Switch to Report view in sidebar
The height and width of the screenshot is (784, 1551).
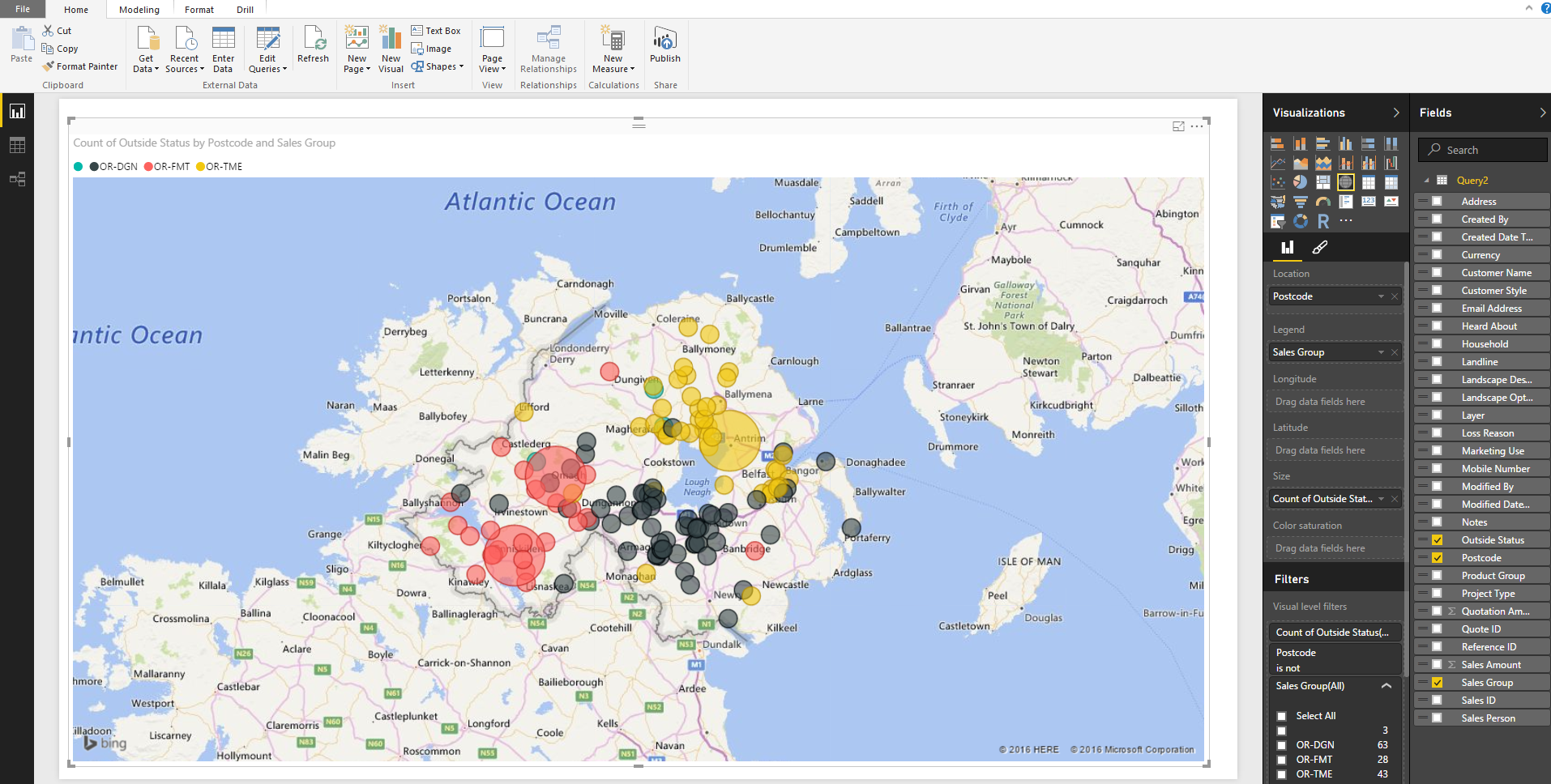tap(17, 112)
